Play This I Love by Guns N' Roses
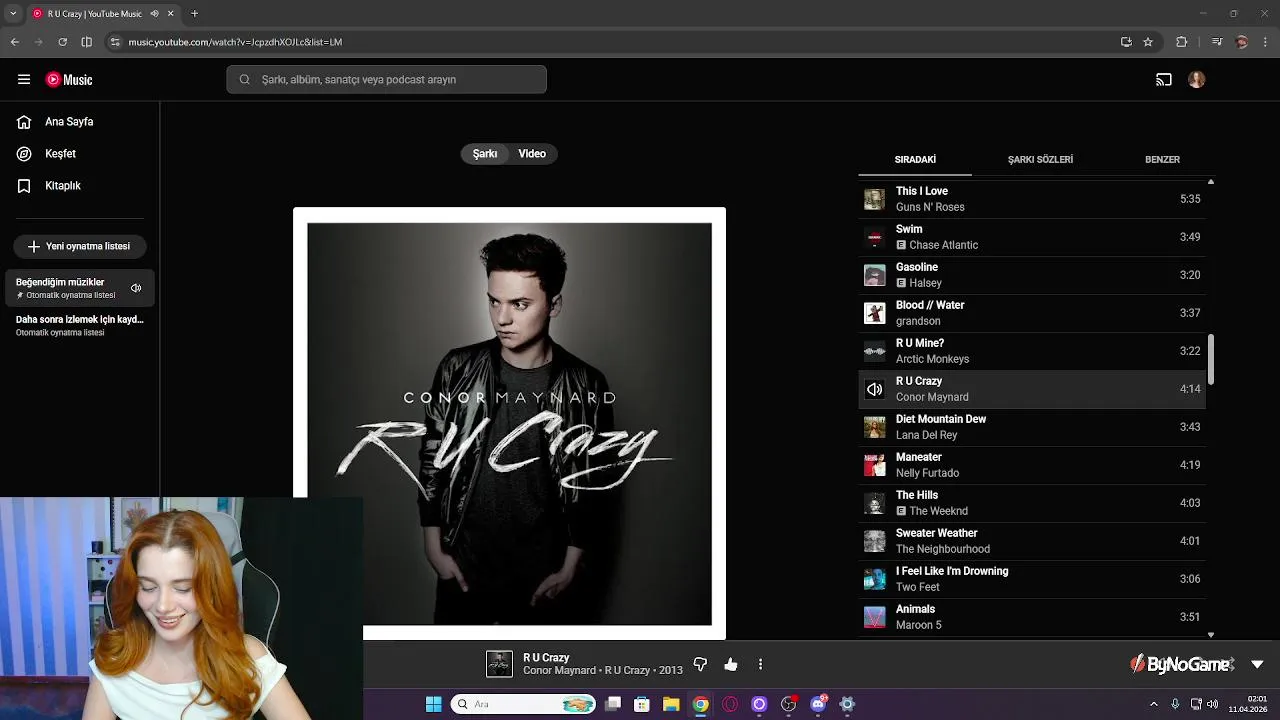This screenshot has width=1280, height=720. pyautogui.click(x=1032, y=199)
